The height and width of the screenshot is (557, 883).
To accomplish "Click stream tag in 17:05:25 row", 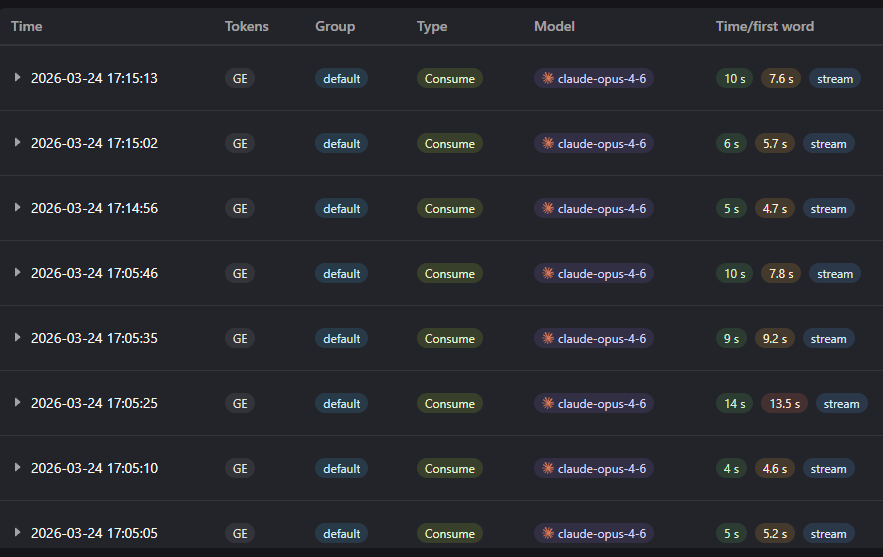I will [841, 403].
